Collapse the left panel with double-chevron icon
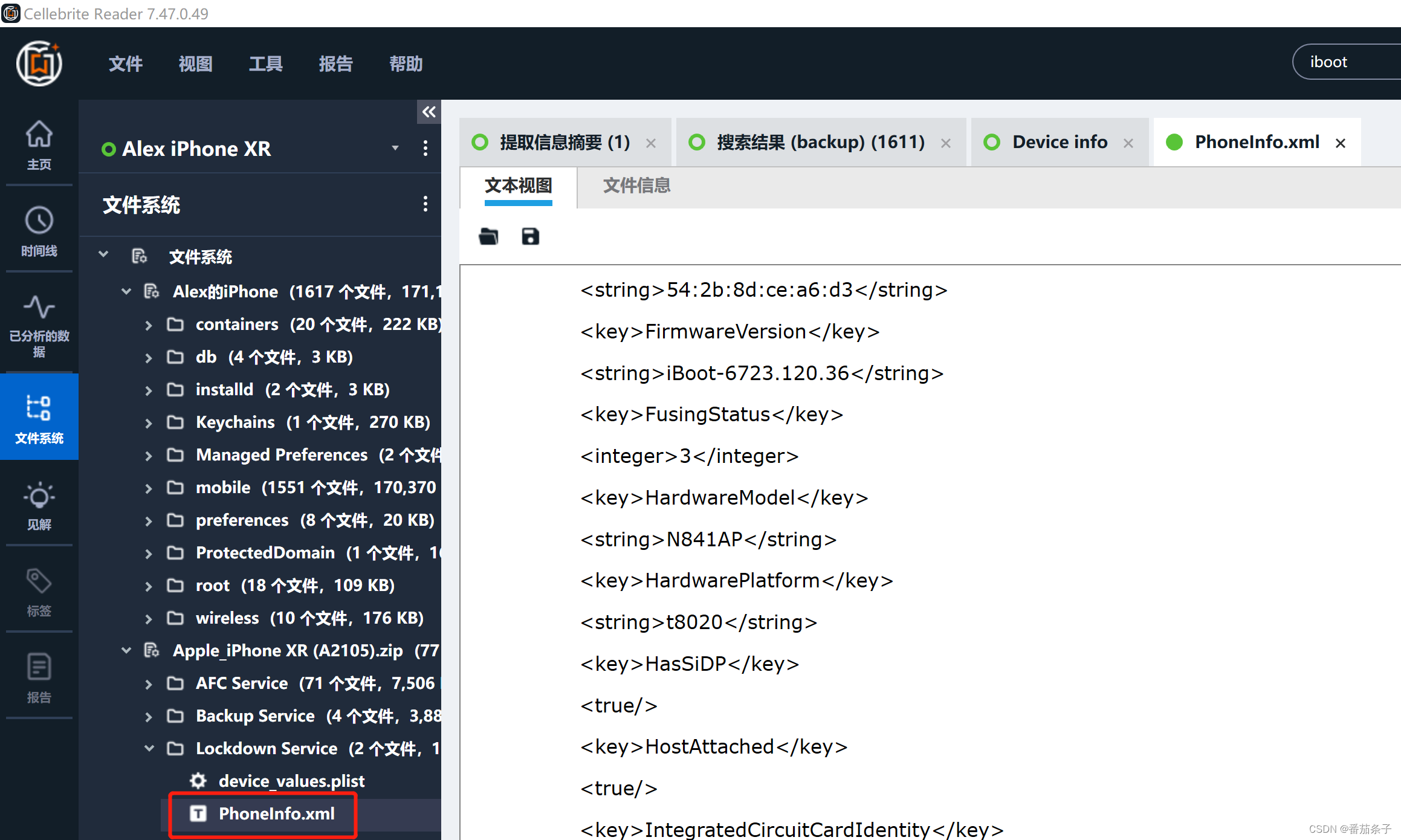This screenshot has height=840, width=1401. click(x=429, y=112)
